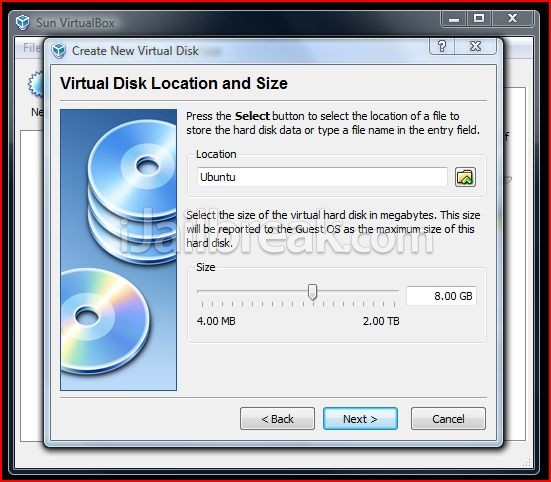Maximize the Sun VirtualBox window
The height and width of the screenshot is (482, 551).
tap(479, 19)
